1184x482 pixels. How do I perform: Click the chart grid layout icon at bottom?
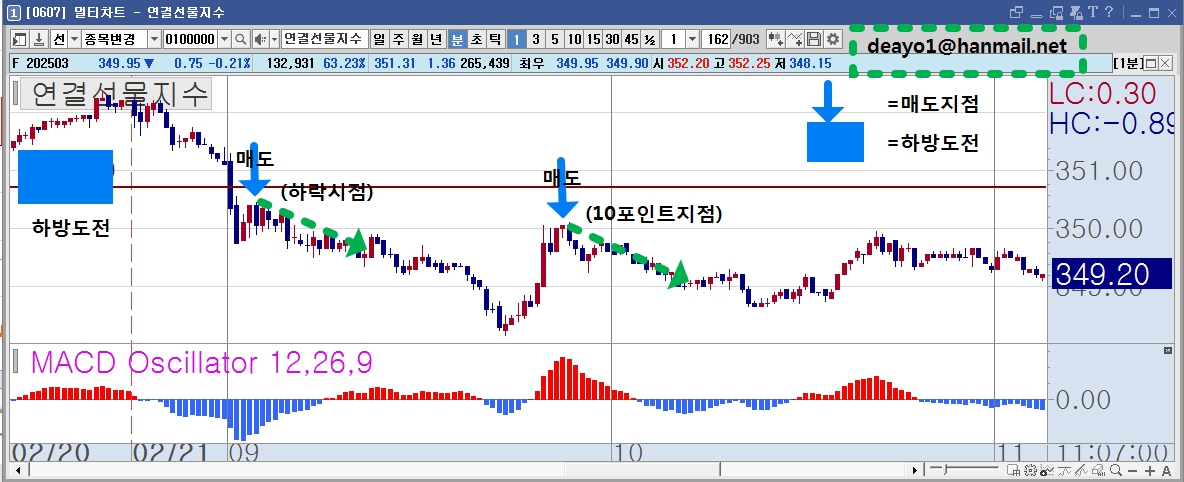[1013, 471]
